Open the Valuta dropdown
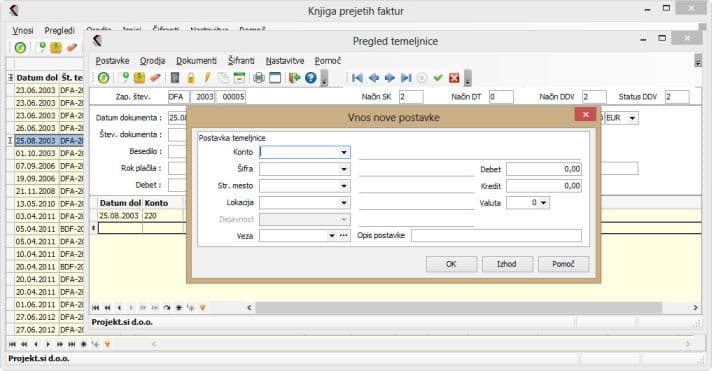 (544, 203)
